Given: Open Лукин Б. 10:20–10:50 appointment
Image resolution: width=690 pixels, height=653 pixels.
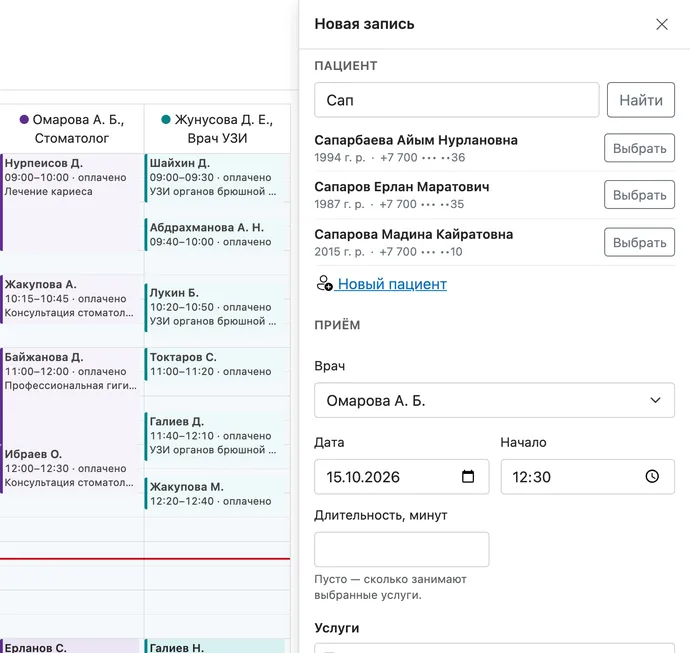Looking at the screenshot, I should [x=217, y=308].
